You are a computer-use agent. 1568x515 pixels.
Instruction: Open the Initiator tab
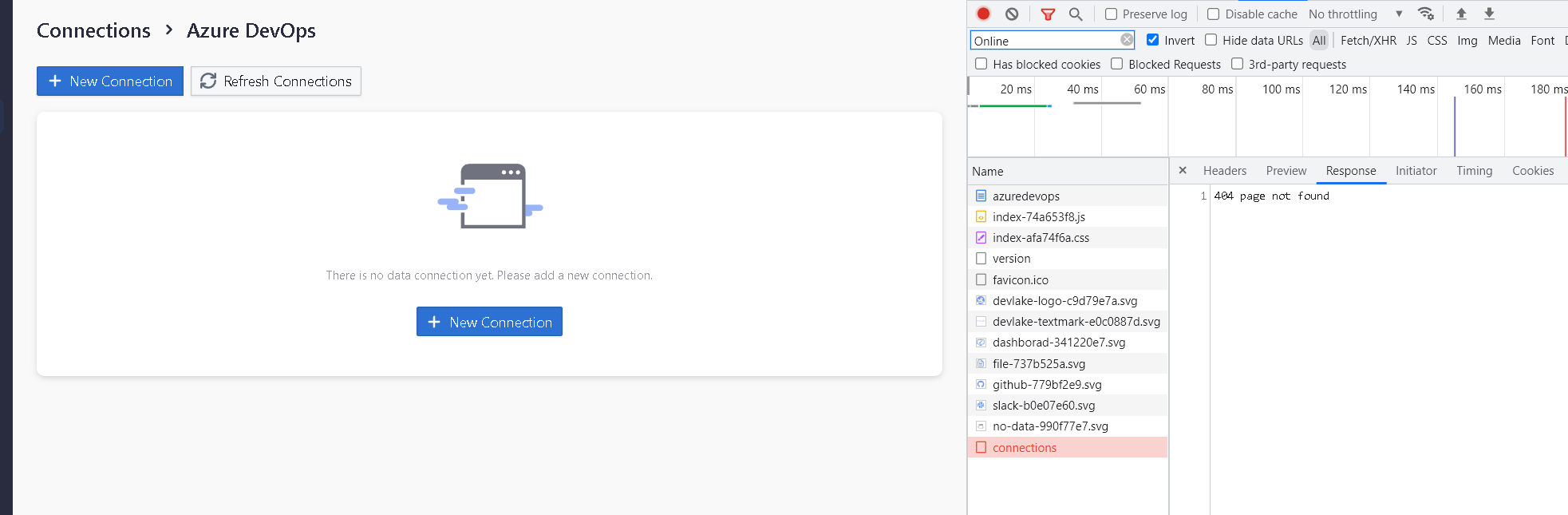tap(1416, 171)
